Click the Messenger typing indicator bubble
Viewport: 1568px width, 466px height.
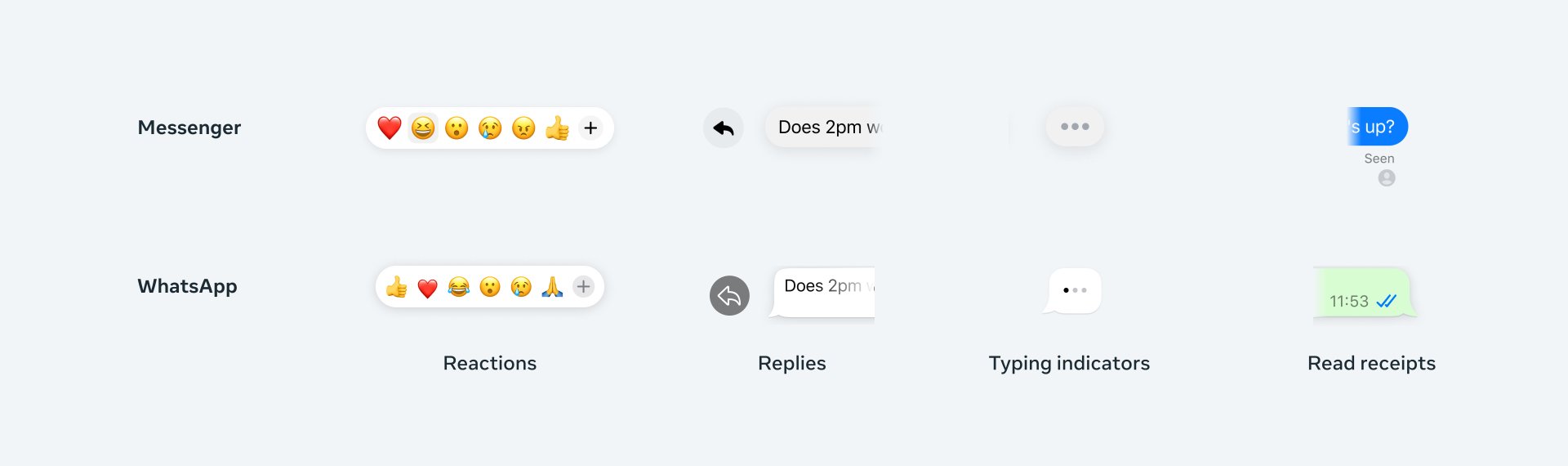tap(1075, 127)
